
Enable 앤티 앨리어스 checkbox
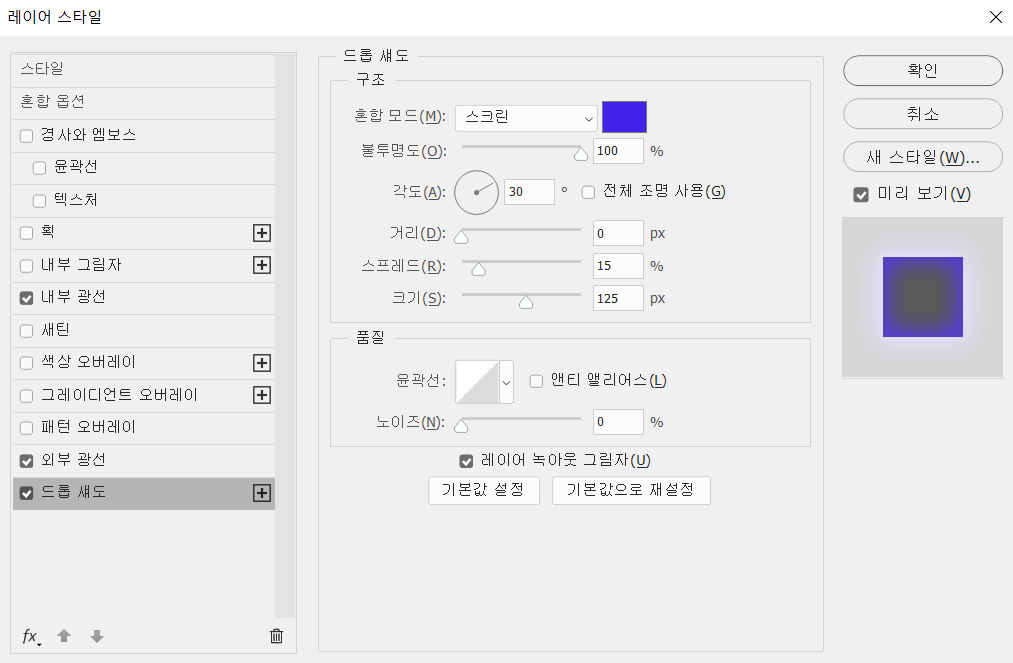point(536,381)
